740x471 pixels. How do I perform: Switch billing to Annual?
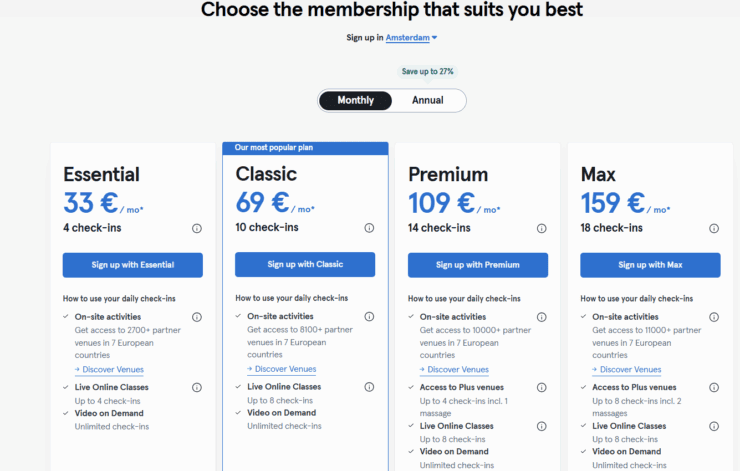tap(427, 100)
